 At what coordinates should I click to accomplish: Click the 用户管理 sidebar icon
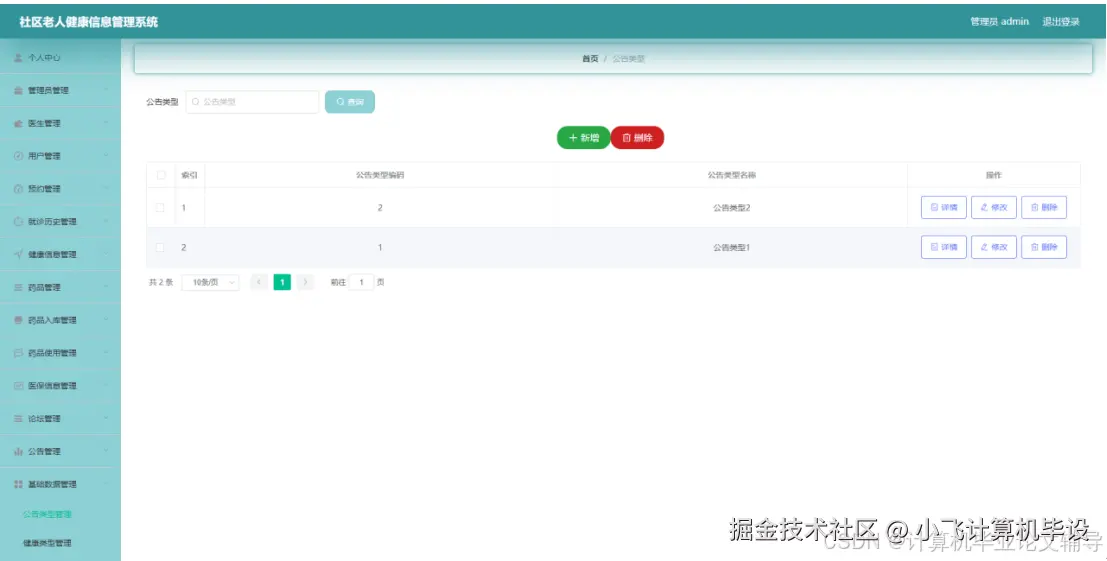[x=18, y=156]
